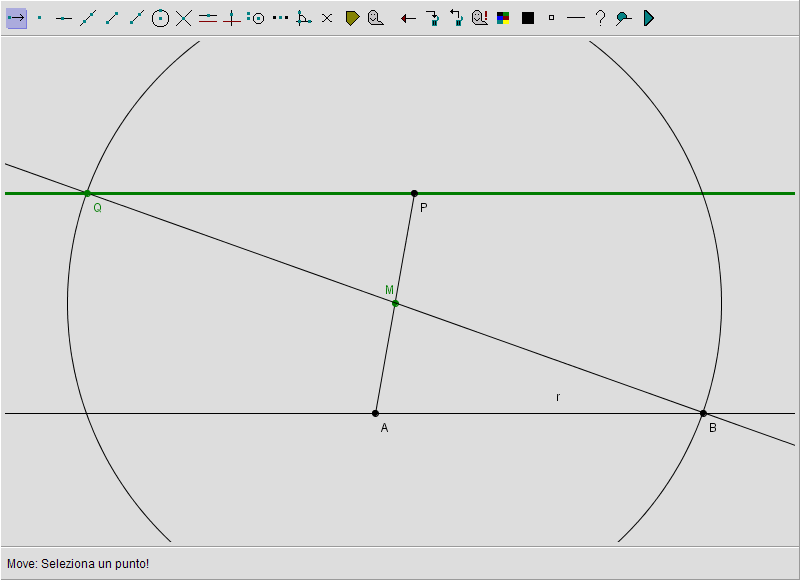This screenshot has width=800, height=580.
Task: Click the green letter Q label
Action: pyautogui.click(x=97, y=208)
